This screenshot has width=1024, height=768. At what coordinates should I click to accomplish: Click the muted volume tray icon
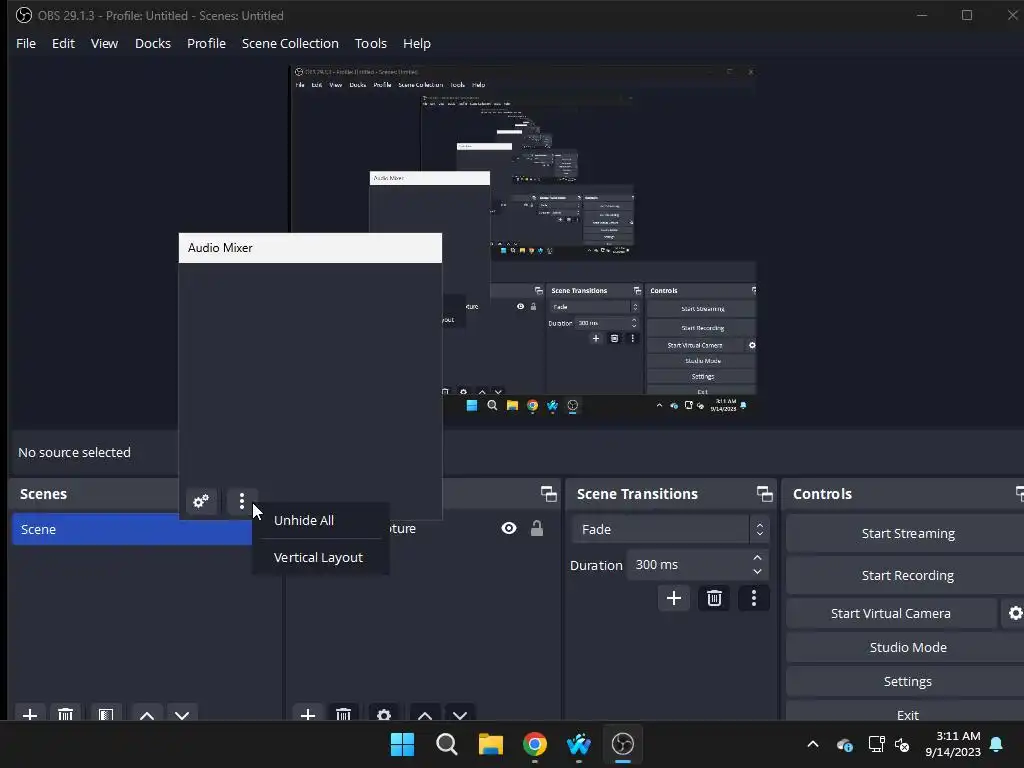click(x=902, y=744)
